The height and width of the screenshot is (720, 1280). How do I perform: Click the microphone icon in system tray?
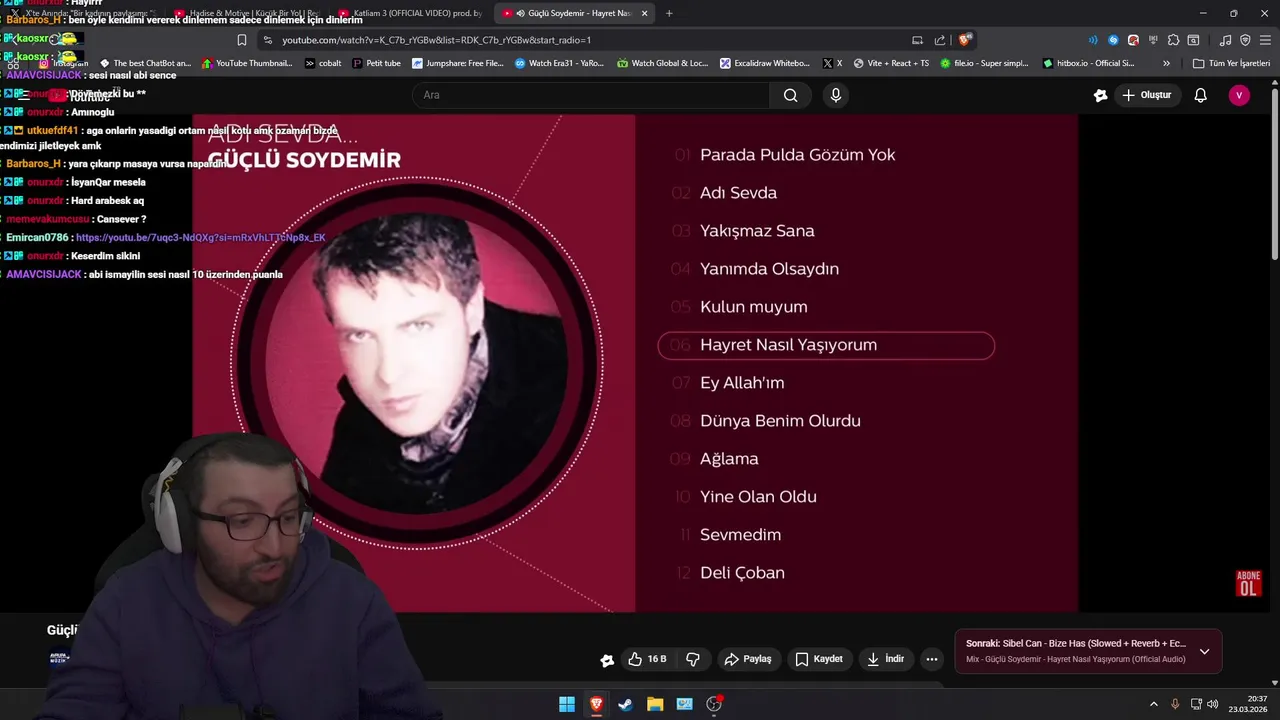click(1175, 704)
